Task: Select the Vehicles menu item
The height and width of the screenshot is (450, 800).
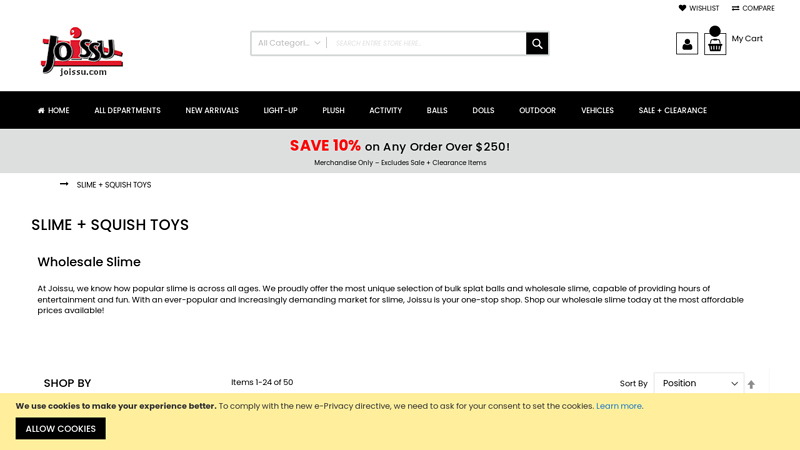Action: (x=597, y=110)
